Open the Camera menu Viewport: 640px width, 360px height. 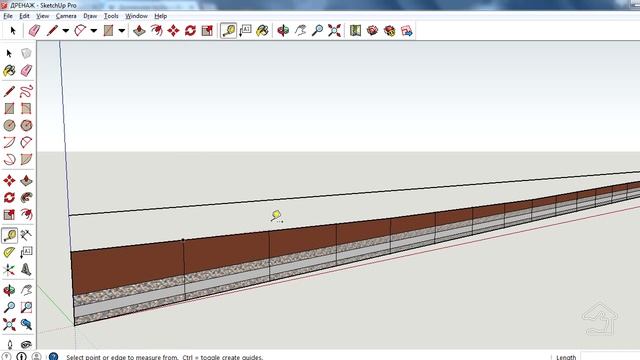click(66, 16)
